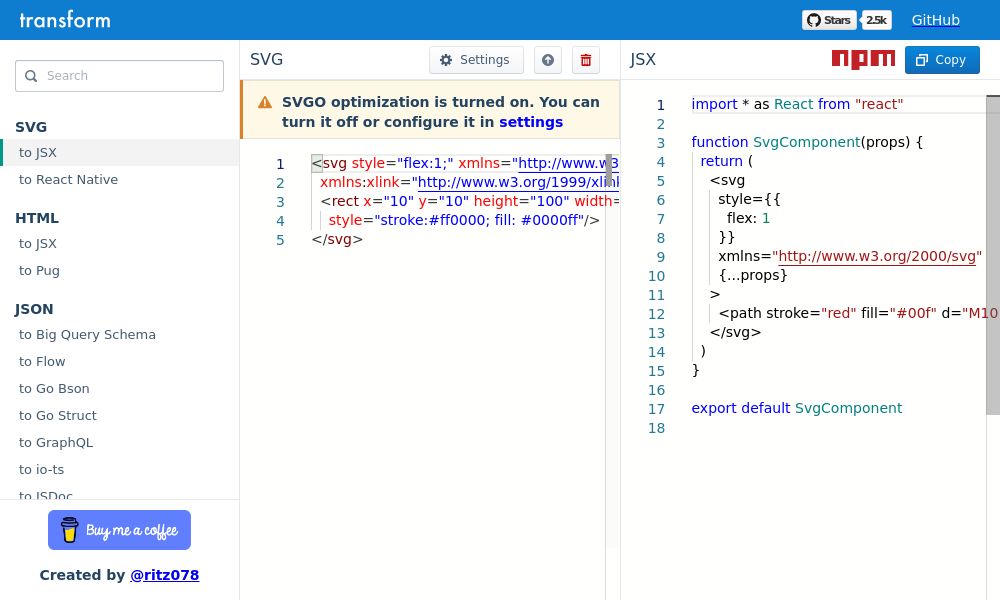Switch to the 'to React Native' converter
This screenshot has width=1000, height=600.
[68, 179]
